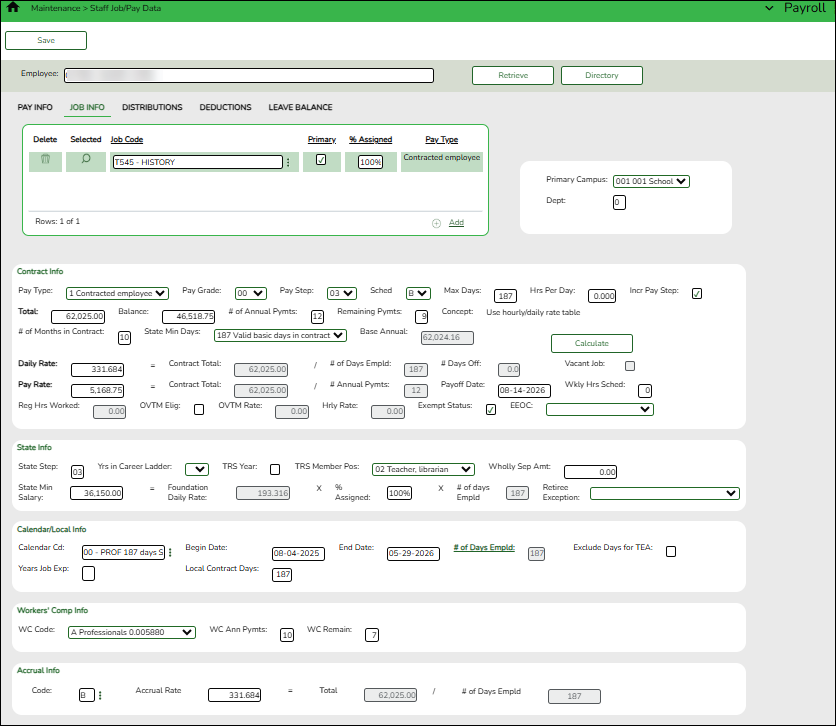
Task: Enable Vacant Job checkbox
Action: [630, 366]
